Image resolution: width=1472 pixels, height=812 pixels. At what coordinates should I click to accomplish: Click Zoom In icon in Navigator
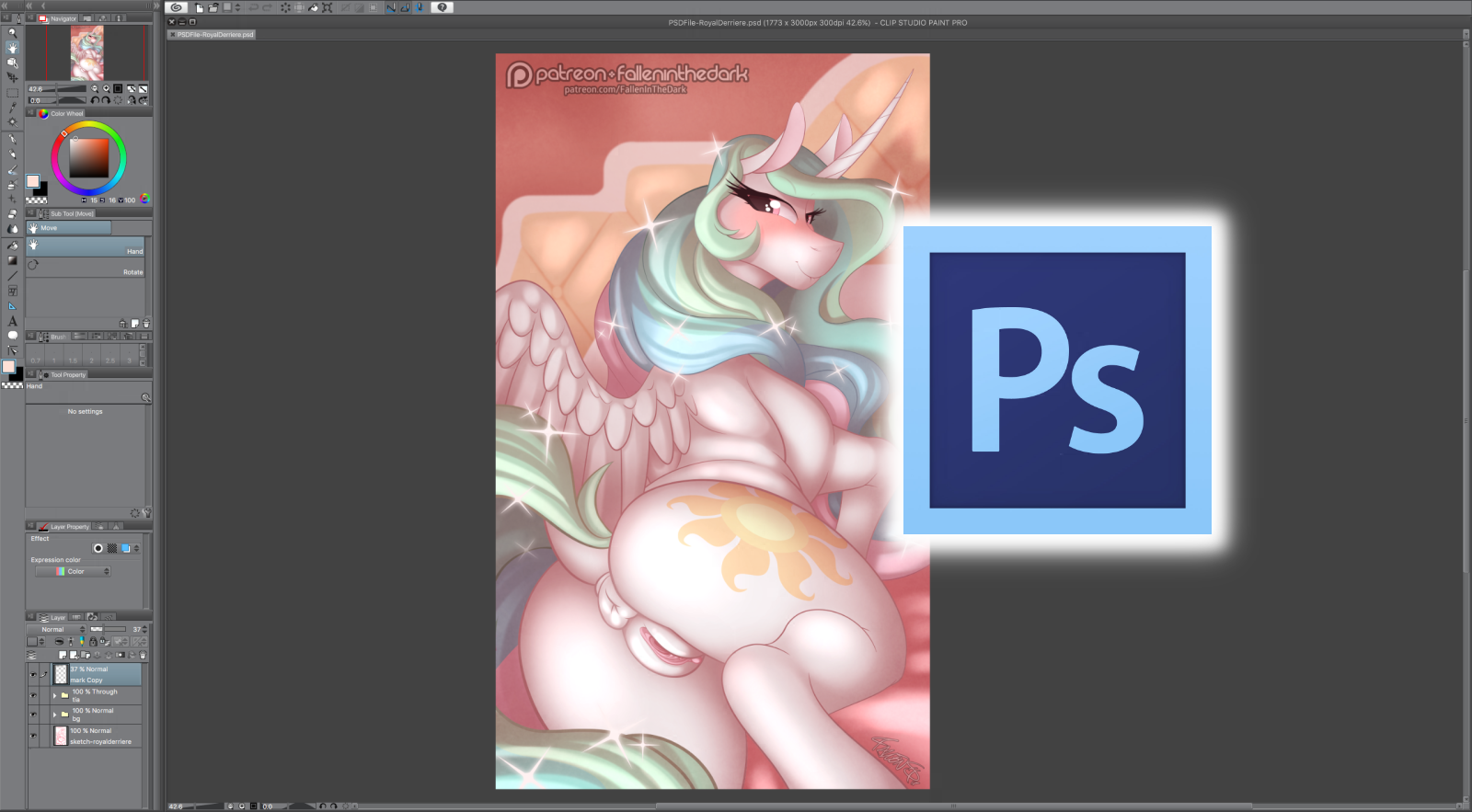tap(106, 89)
